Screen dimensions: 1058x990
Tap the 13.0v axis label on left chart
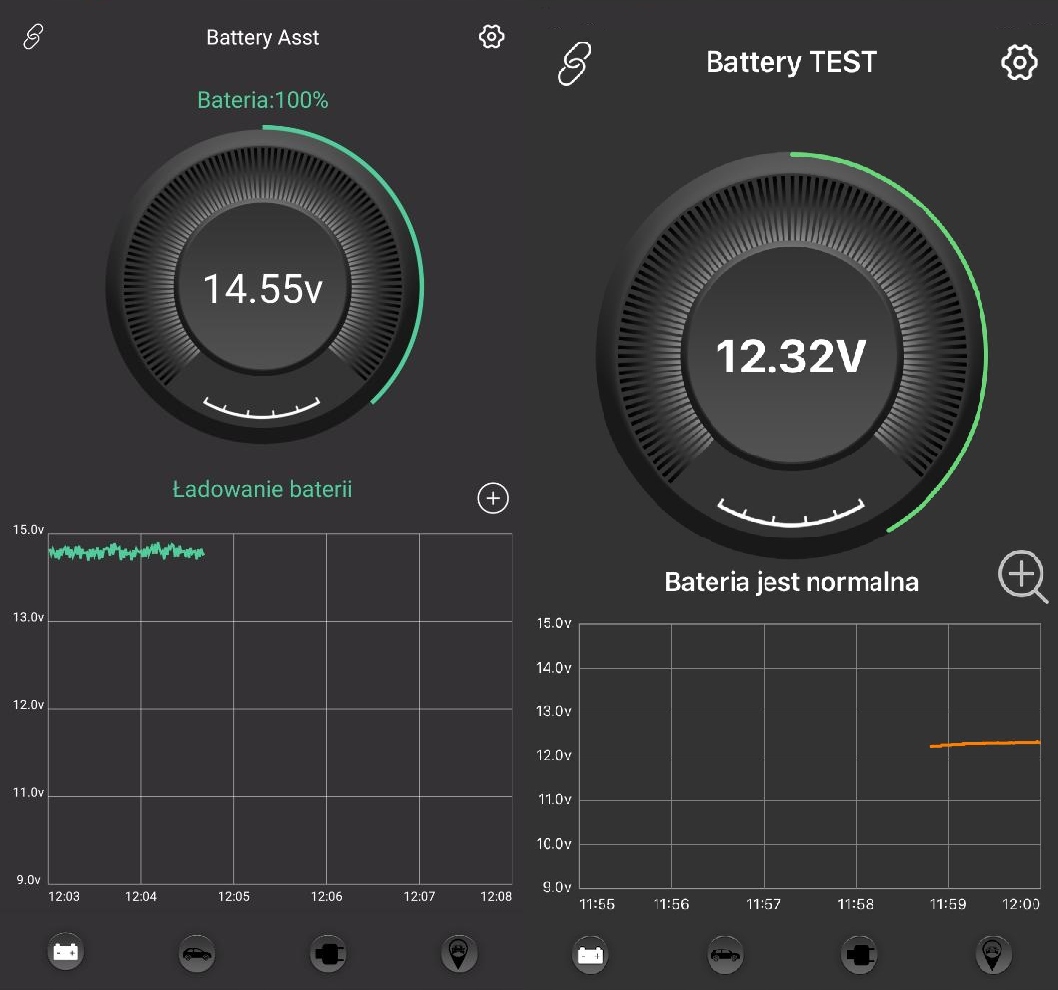[x=28, y=617]
